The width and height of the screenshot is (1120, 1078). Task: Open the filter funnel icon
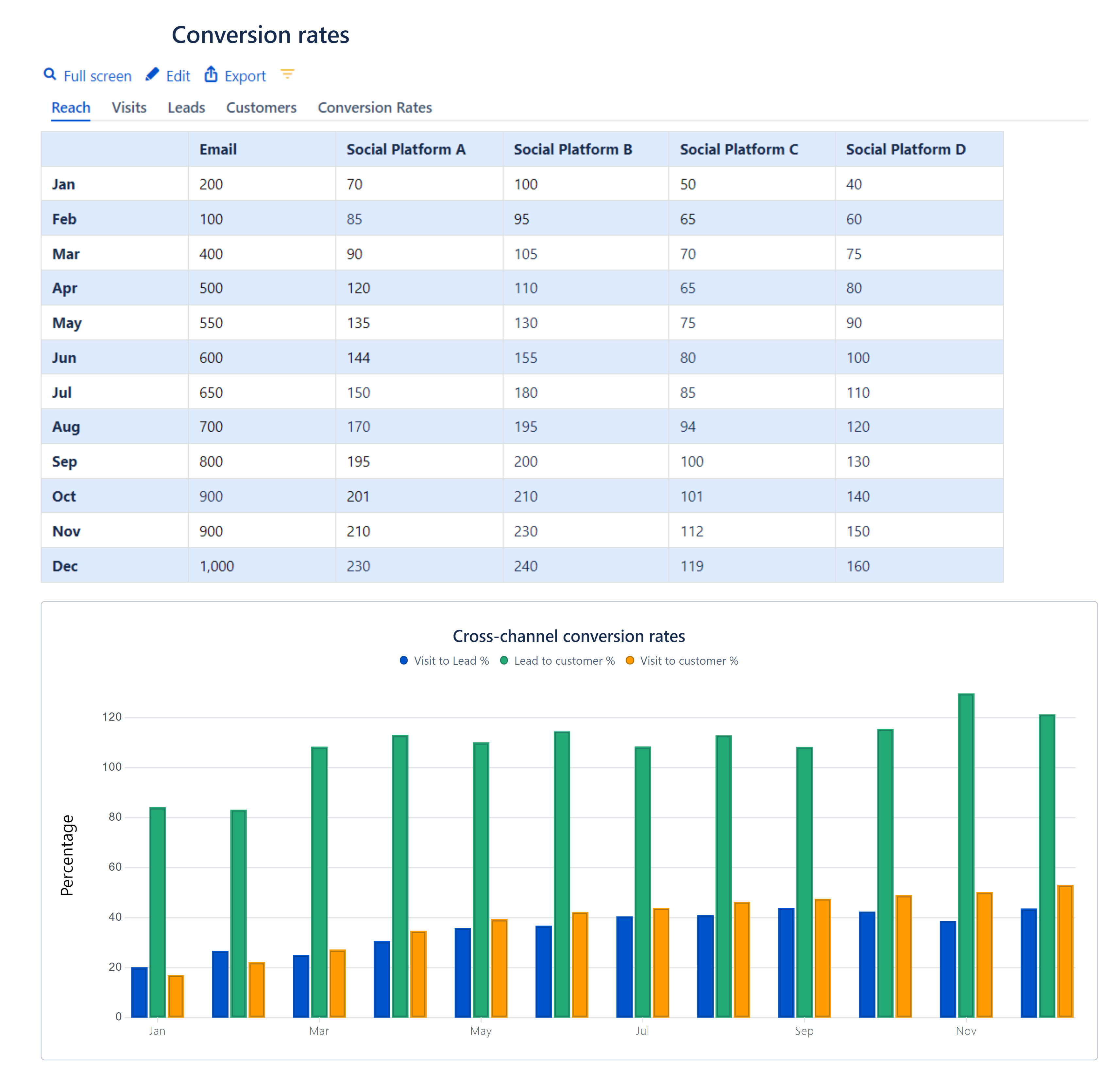287,74
